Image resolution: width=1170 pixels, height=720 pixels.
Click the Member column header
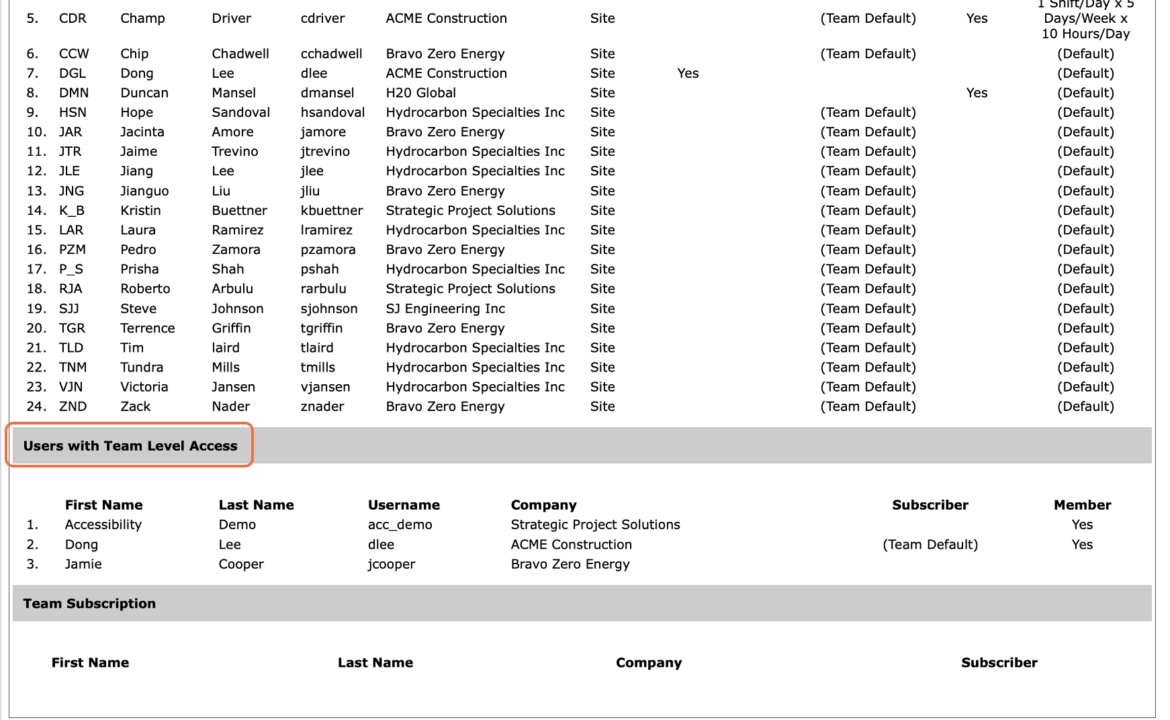pyautogui.click(x=1082, y=505)
